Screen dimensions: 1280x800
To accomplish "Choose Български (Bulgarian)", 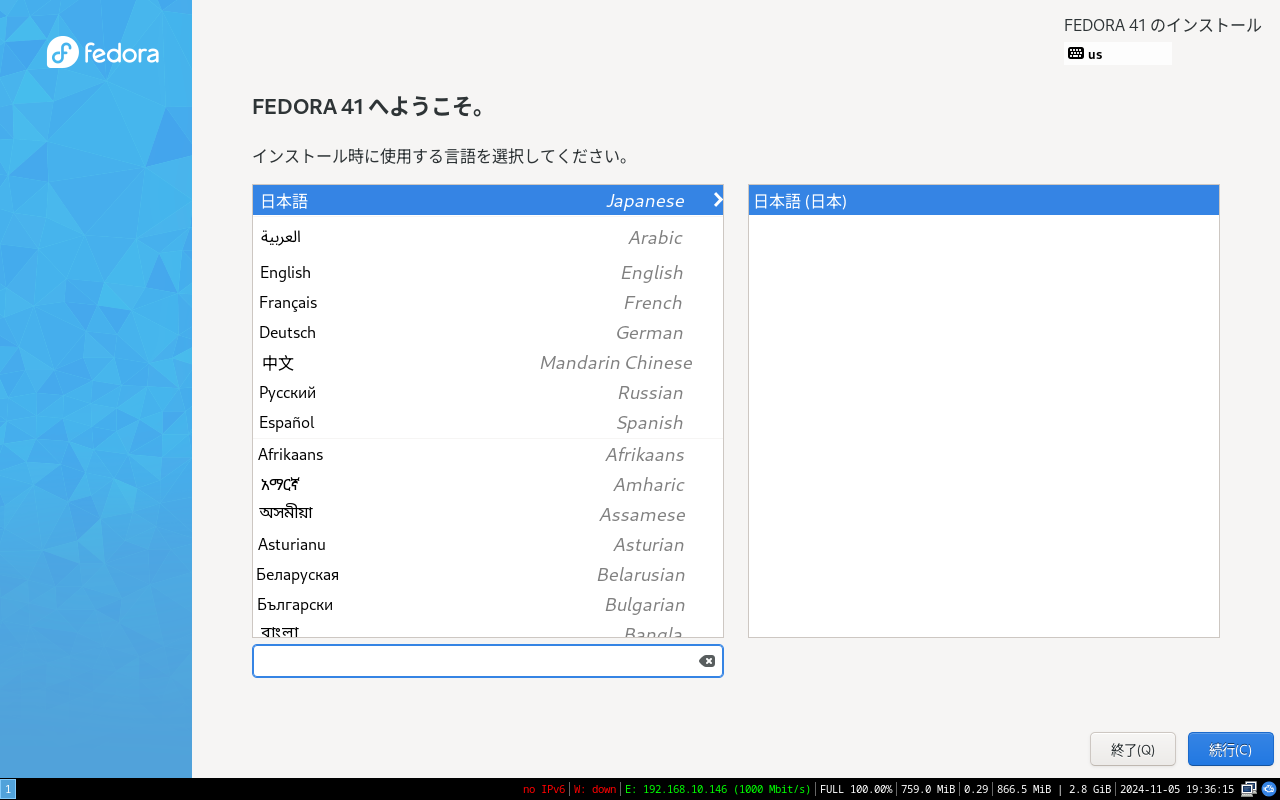I will (488, 604).
